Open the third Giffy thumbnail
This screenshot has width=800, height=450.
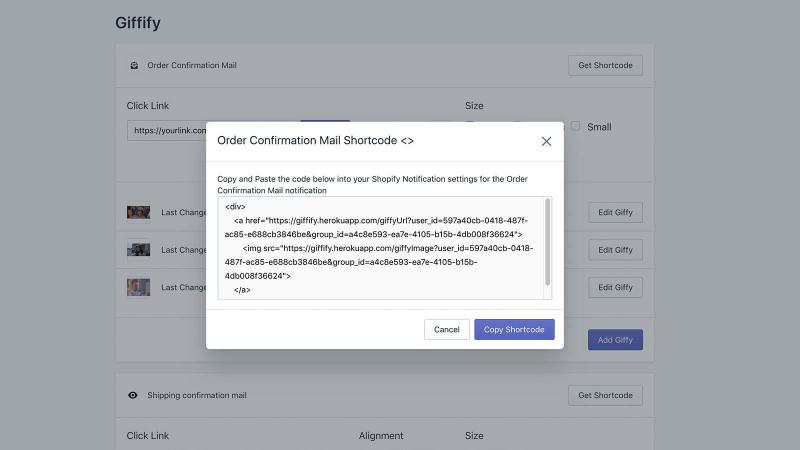tap(138, 287)
